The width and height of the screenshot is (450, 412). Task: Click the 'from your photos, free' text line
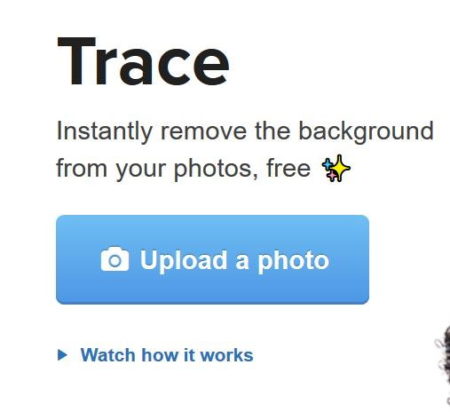tap(183, 168)
